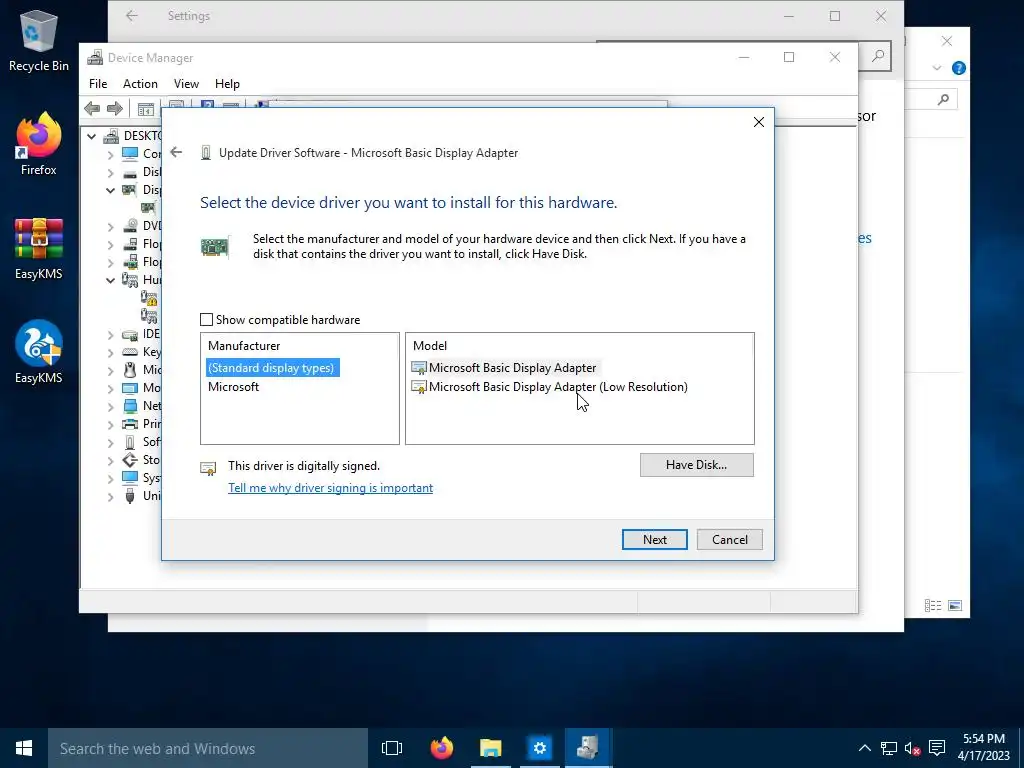1024x768 pixels.
Task: Collapse the Human Interface Devices category
Action: (110, 280)
